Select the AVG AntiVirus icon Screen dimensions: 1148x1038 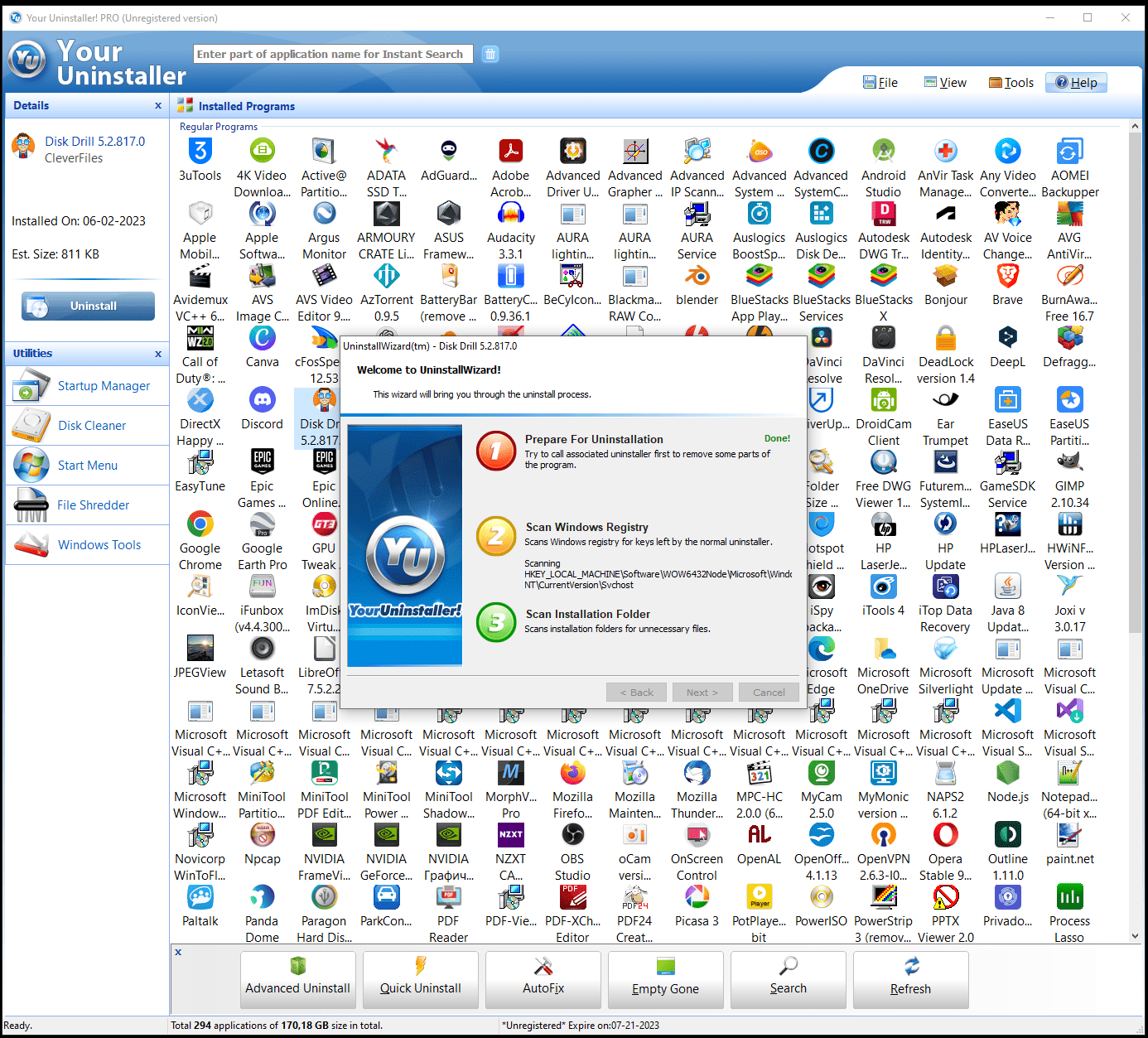click(1070, 214)
